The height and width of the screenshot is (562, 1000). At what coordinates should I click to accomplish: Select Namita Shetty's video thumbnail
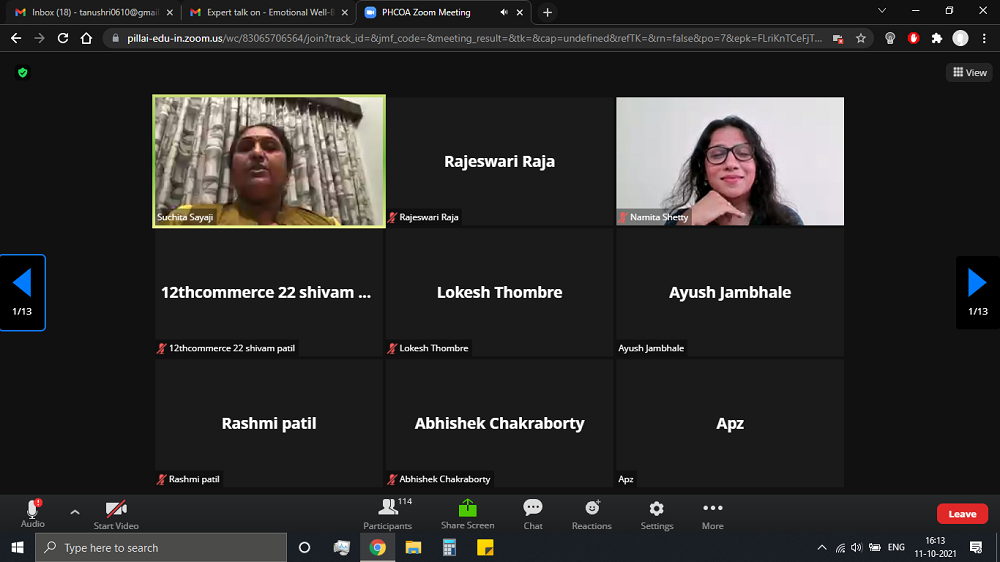click(730, 161)
